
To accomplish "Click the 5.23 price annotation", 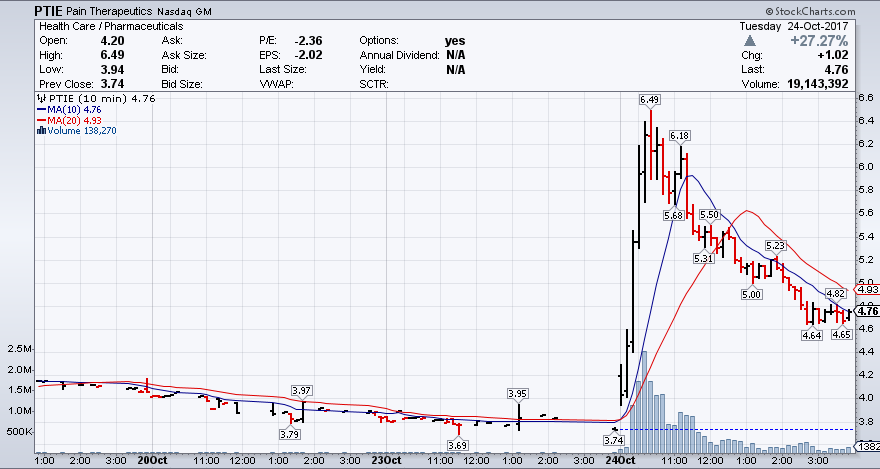I will click(x=777, y=245).
